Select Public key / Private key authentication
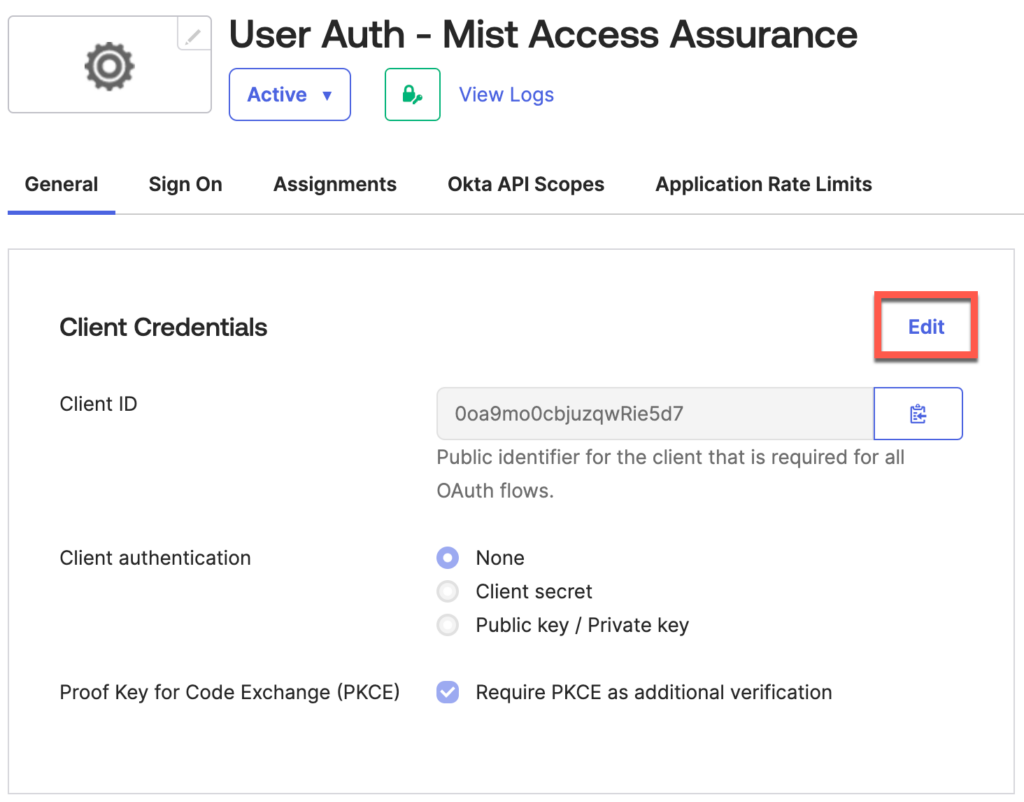1024x802 pixels. click(x=447, y=625)
